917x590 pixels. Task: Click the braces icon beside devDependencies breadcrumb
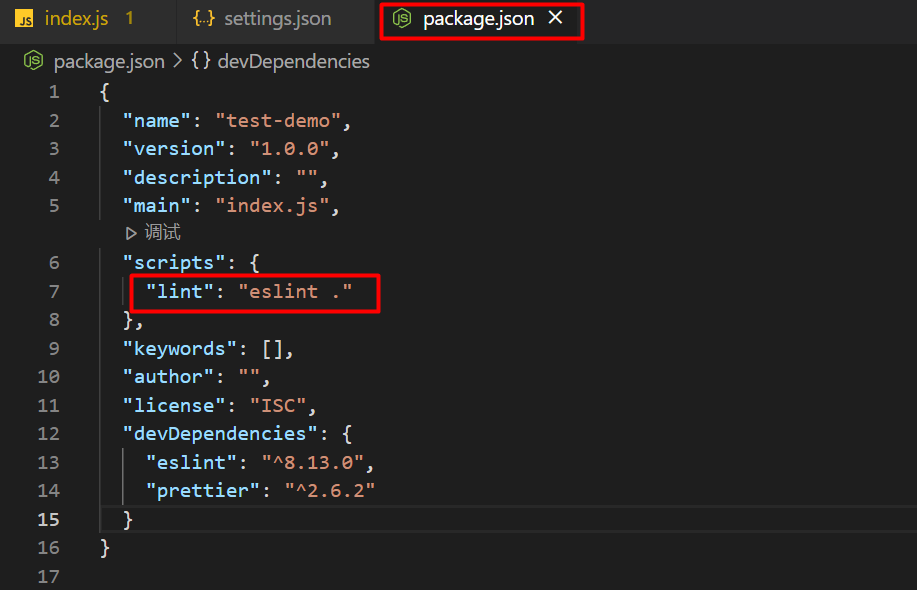pyautogui.click(x=200, y=61)
